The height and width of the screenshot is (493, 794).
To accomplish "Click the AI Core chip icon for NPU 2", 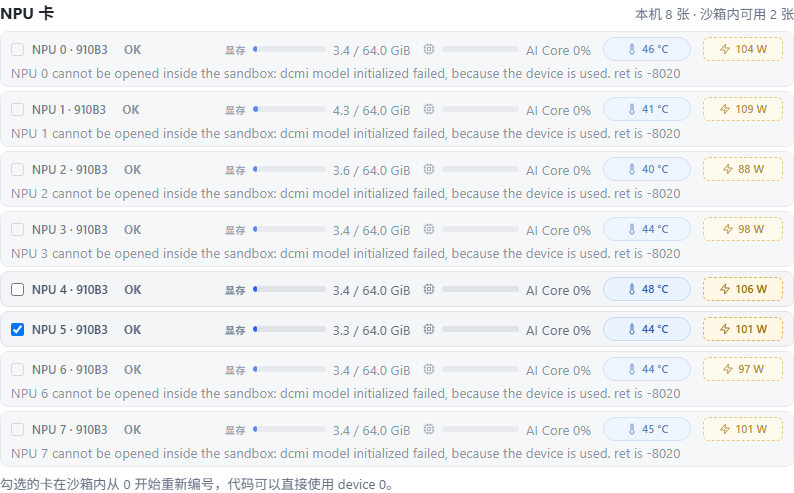I will 429,169.
